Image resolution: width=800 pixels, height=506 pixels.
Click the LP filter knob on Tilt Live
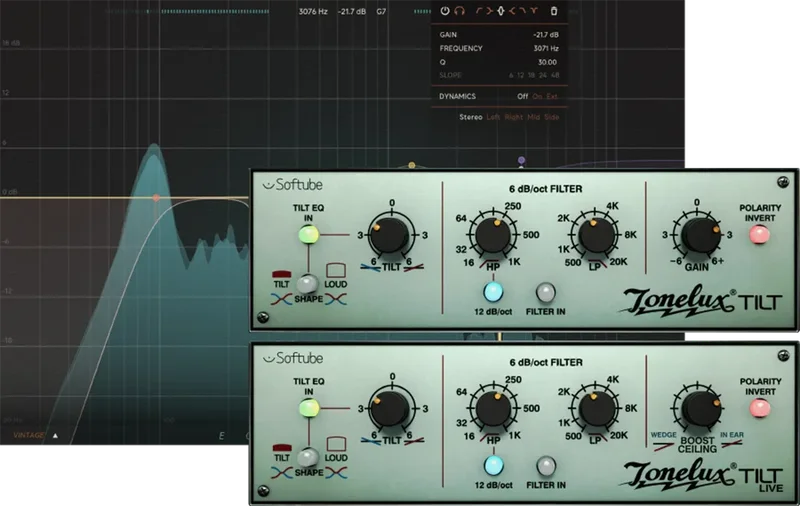[595, 409]
